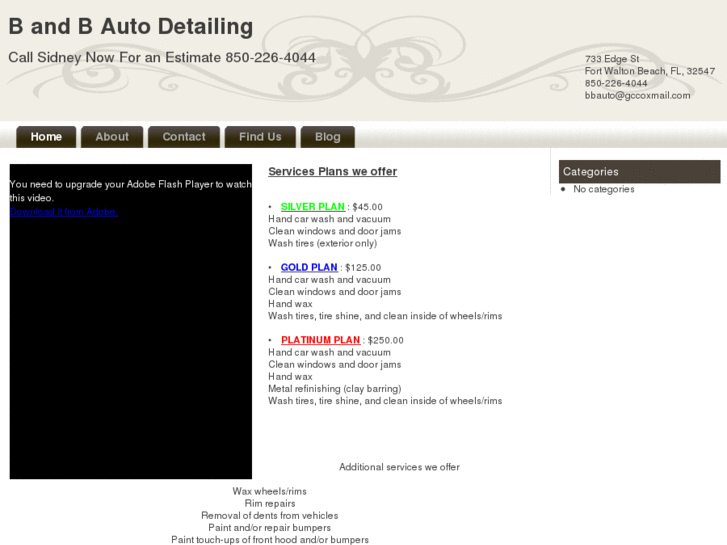Click the Categories sidebar header
Viewport: 727px width, 545px height.
pos(639,172)
